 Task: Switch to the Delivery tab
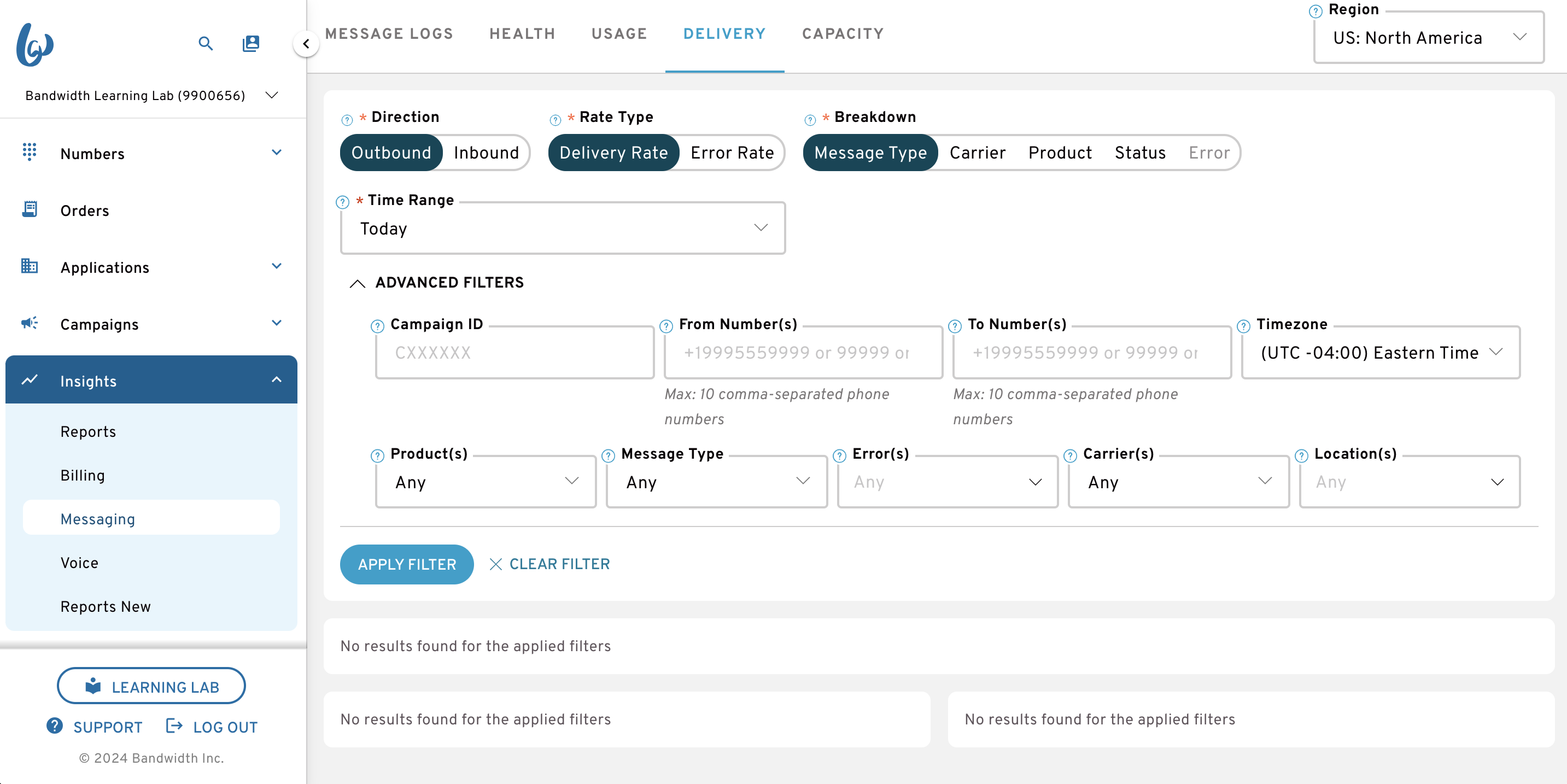[724, 34]
